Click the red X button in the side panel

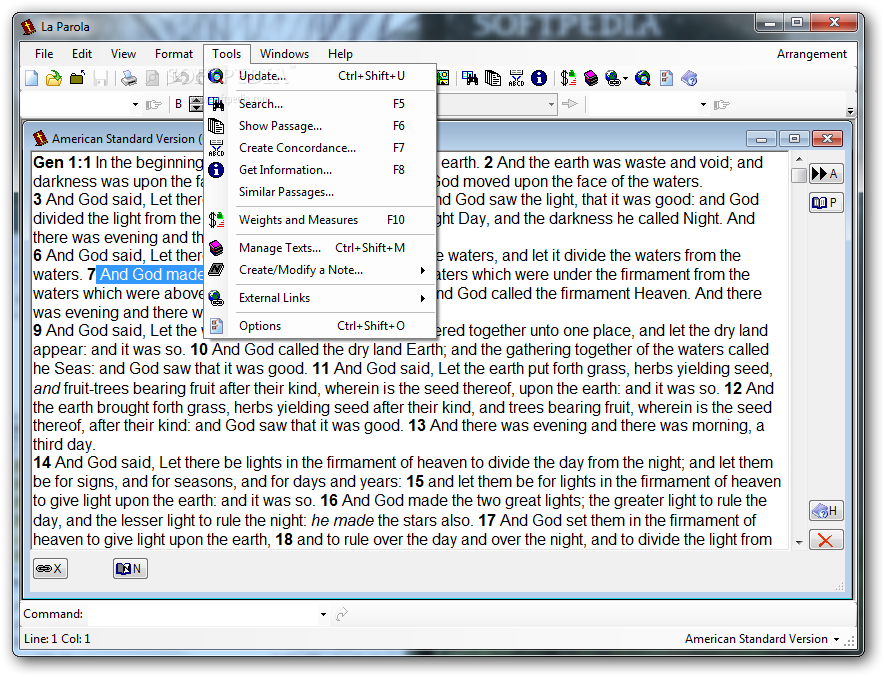(826, 540)
